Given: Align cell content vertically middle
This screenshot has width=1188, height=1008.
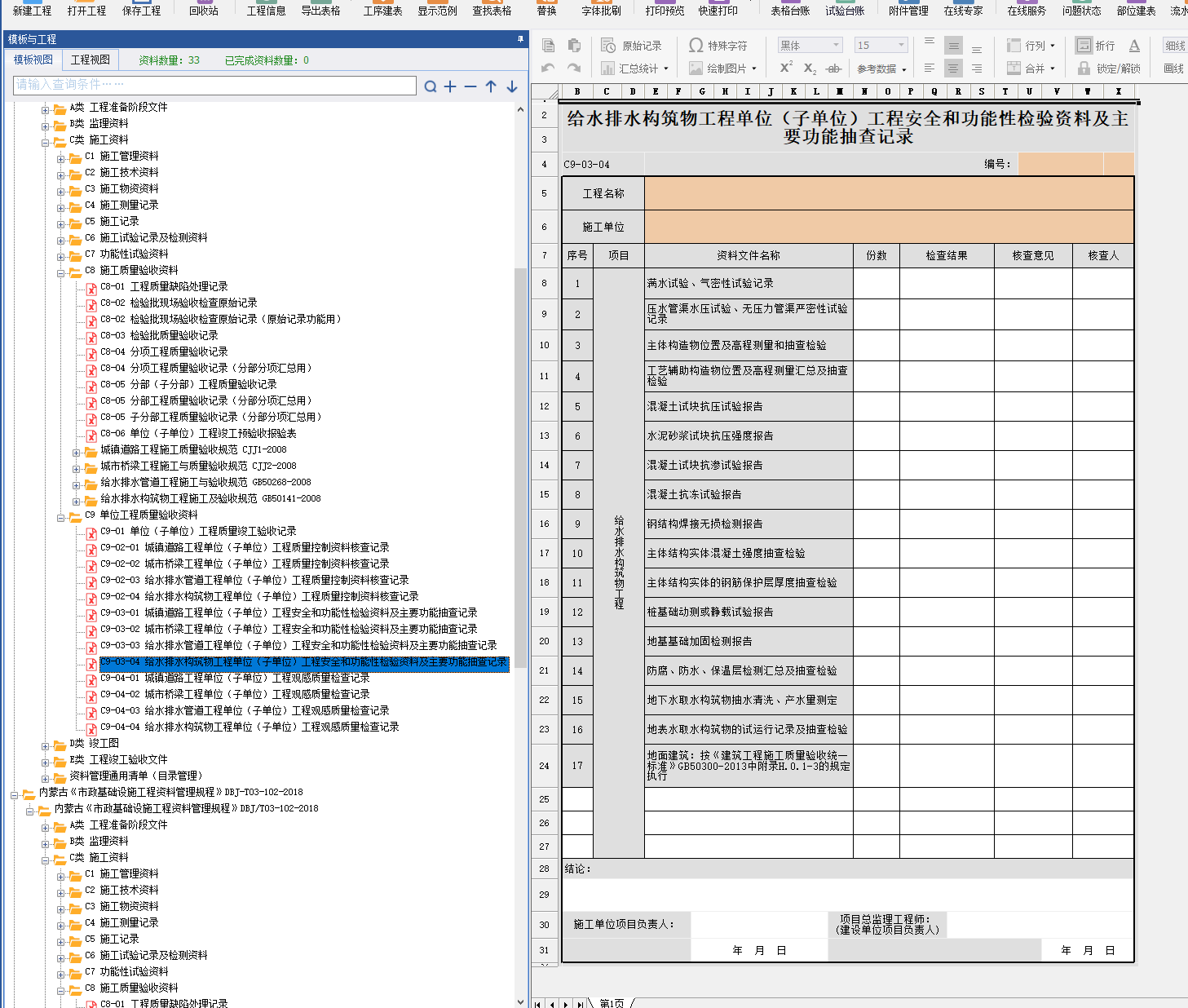Looking at the screenshot, I should [953, 46].
